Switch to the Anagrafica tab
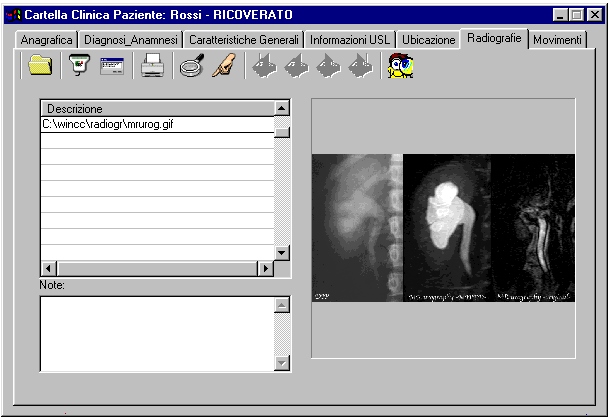This screenshot has width=610, height=420. pos(46,40)
